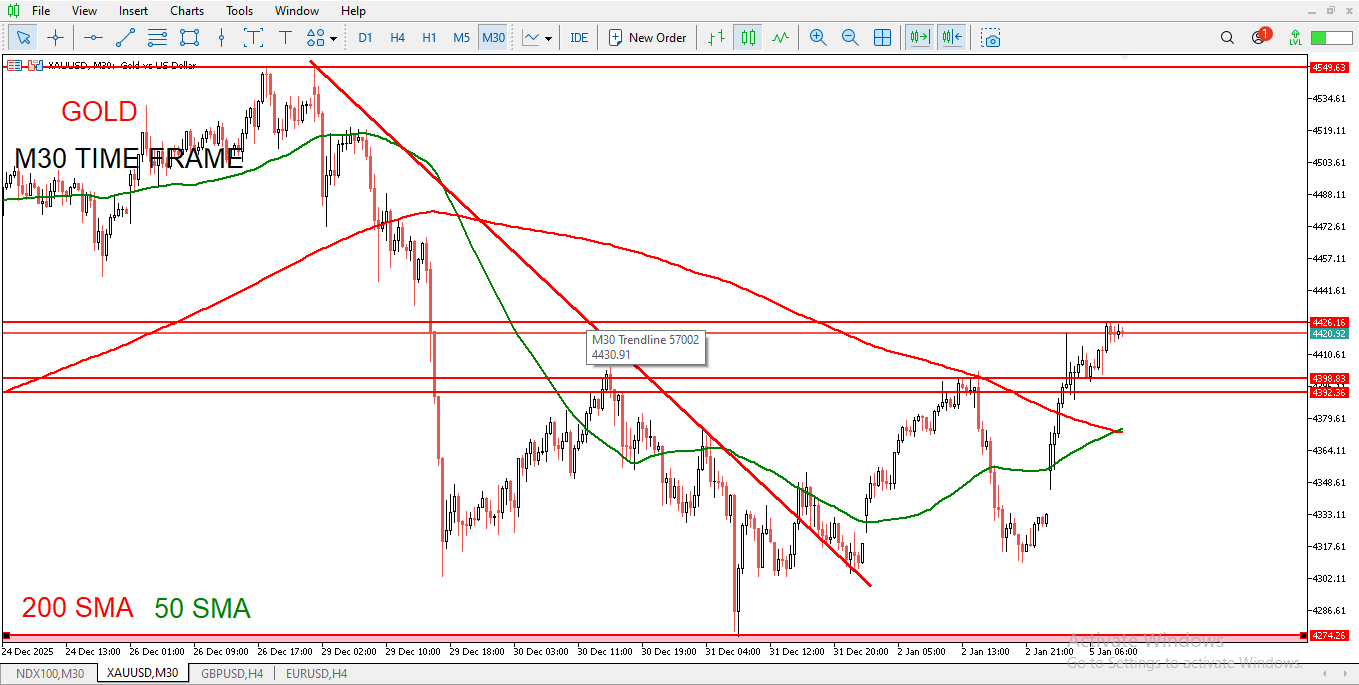Select the arrow cursor tool

click(24, 38)
